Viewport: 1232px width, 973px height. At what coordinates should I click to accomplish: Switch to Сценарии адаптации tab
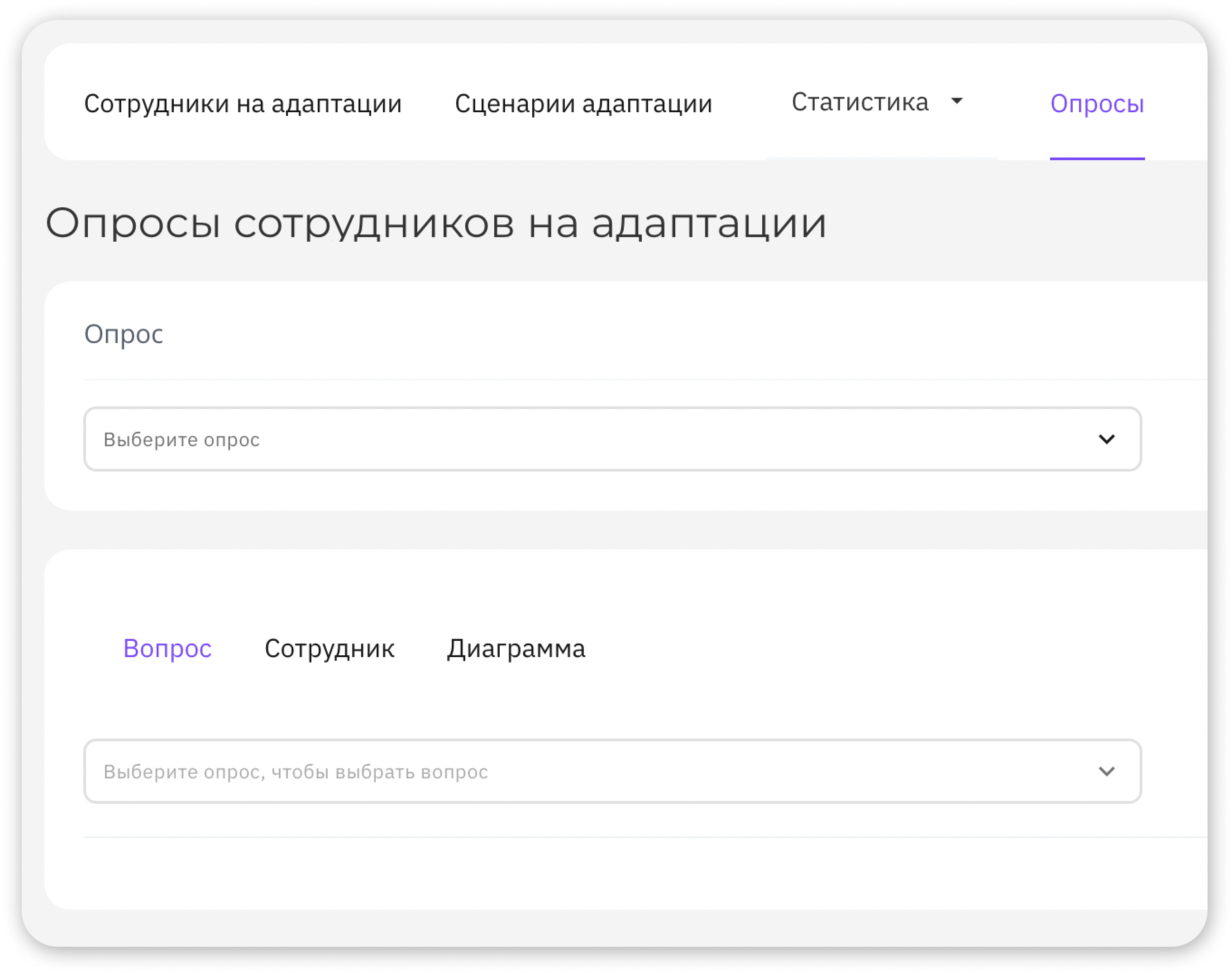(583, 104)
